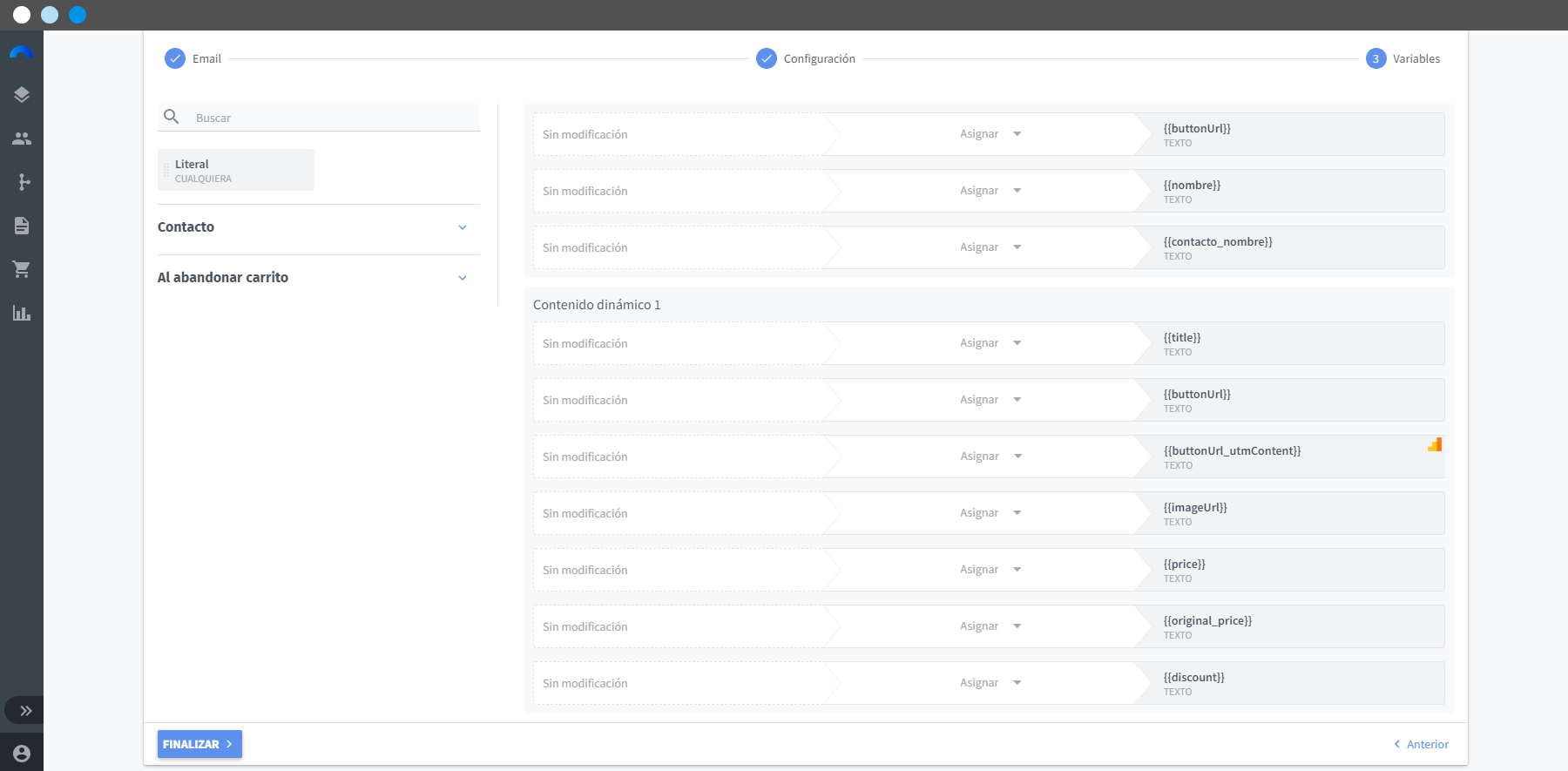Select the {{discount}} variable label

pyautogui.click(x=1194, y=677)
